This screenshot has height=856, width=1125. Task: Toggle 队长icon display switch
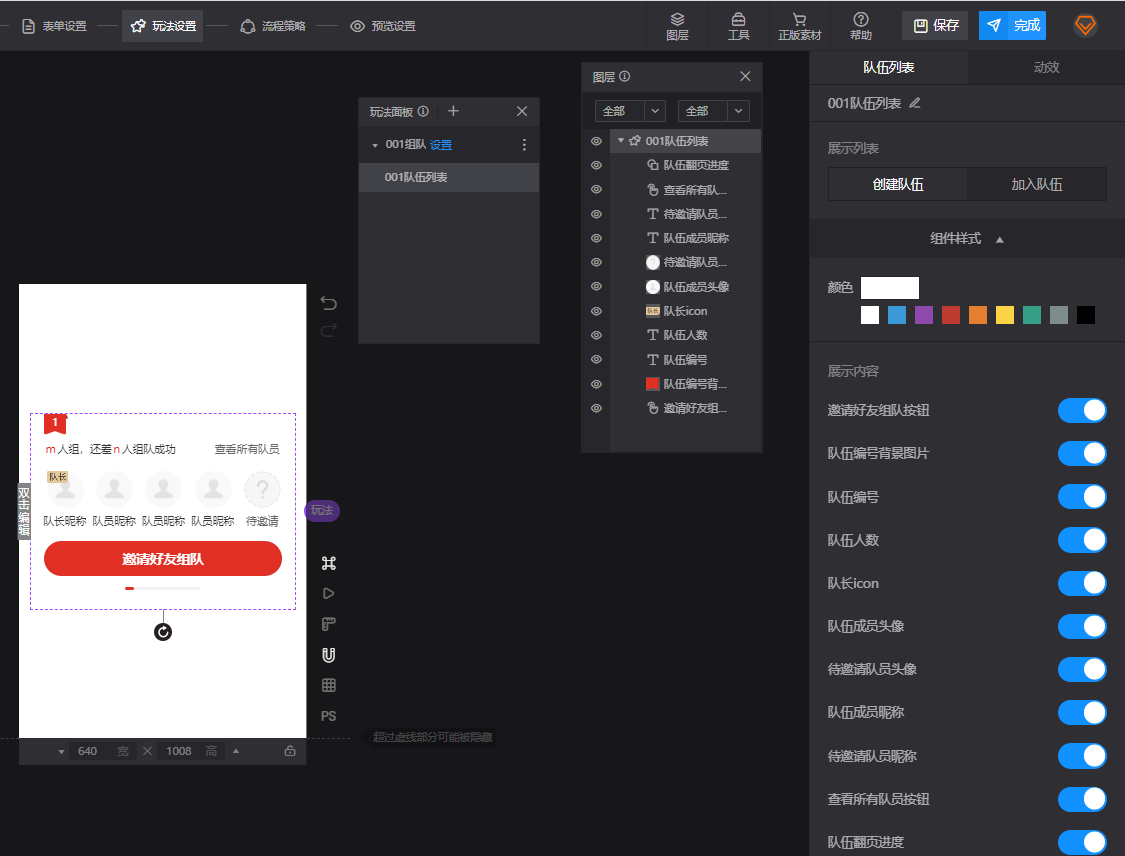coord(1082,583)
